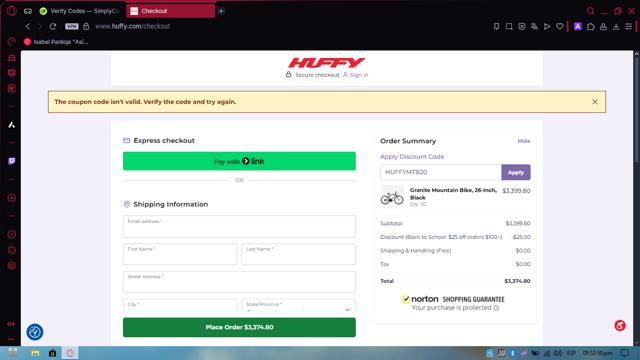Screen dimensions: 640x360
Task: Toggle the VPN badge in the address bar
Action: [71, 26]
